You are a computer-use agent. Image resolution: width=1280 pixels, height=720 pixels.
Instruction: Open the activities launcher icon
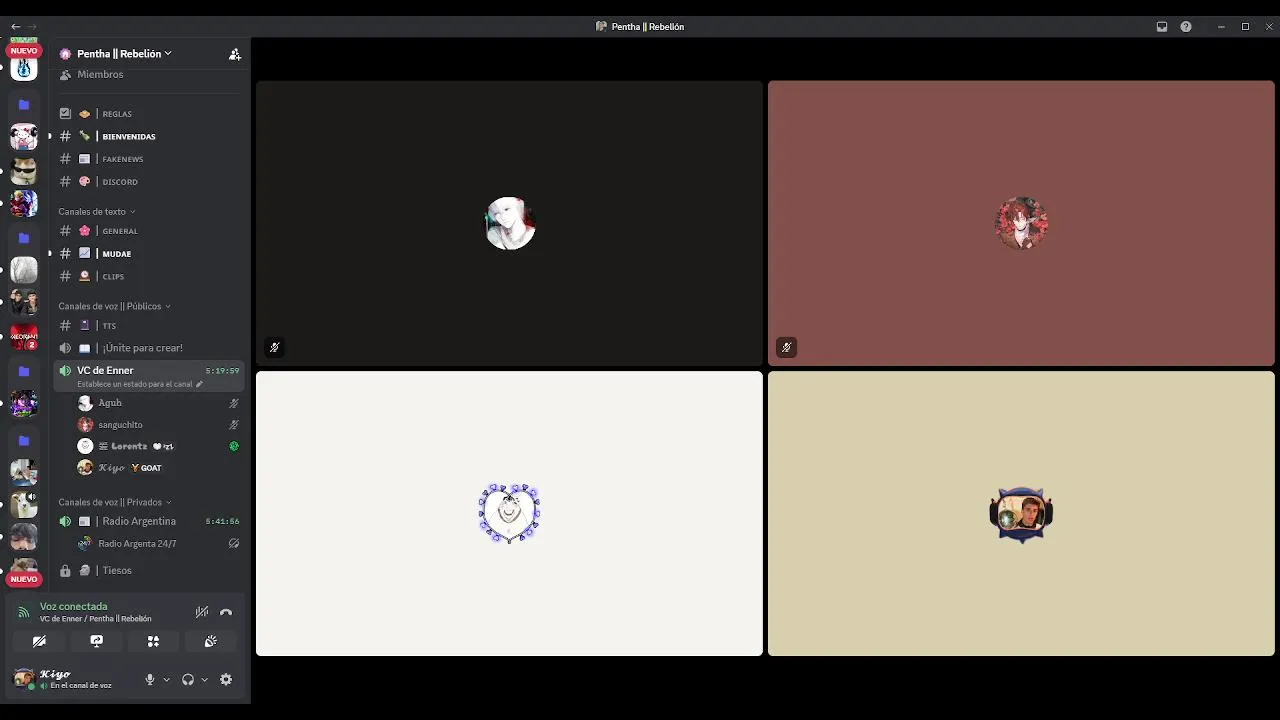pyautogui.click(x=153, y=641)
